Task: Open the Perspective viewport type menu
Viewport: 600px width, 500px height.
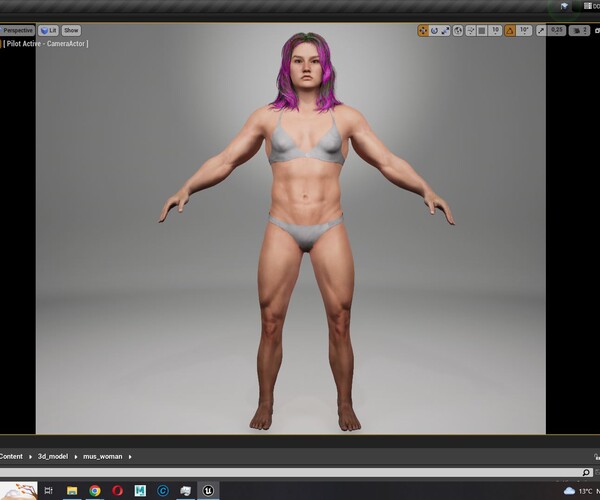Action: click(x=17, y=30)
